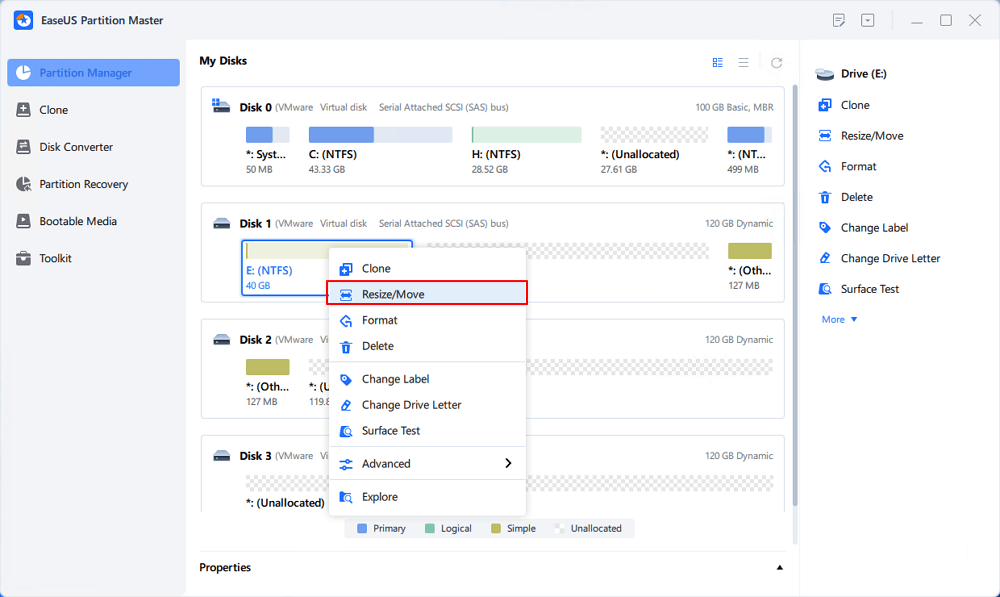Click Change Drive Letter in right panel
The height and width of the screenshot is (597, 1000).
click(x=890, y=258)
